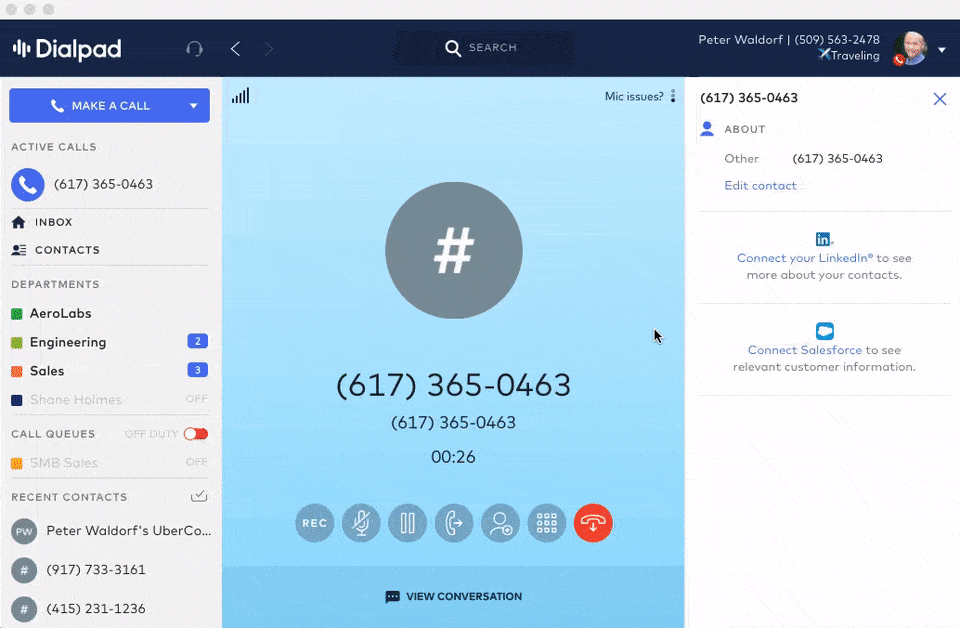This screenshot has height=628, width=960.
Task: Open the dialpad keypad
Action: click(x=547, y=523)
